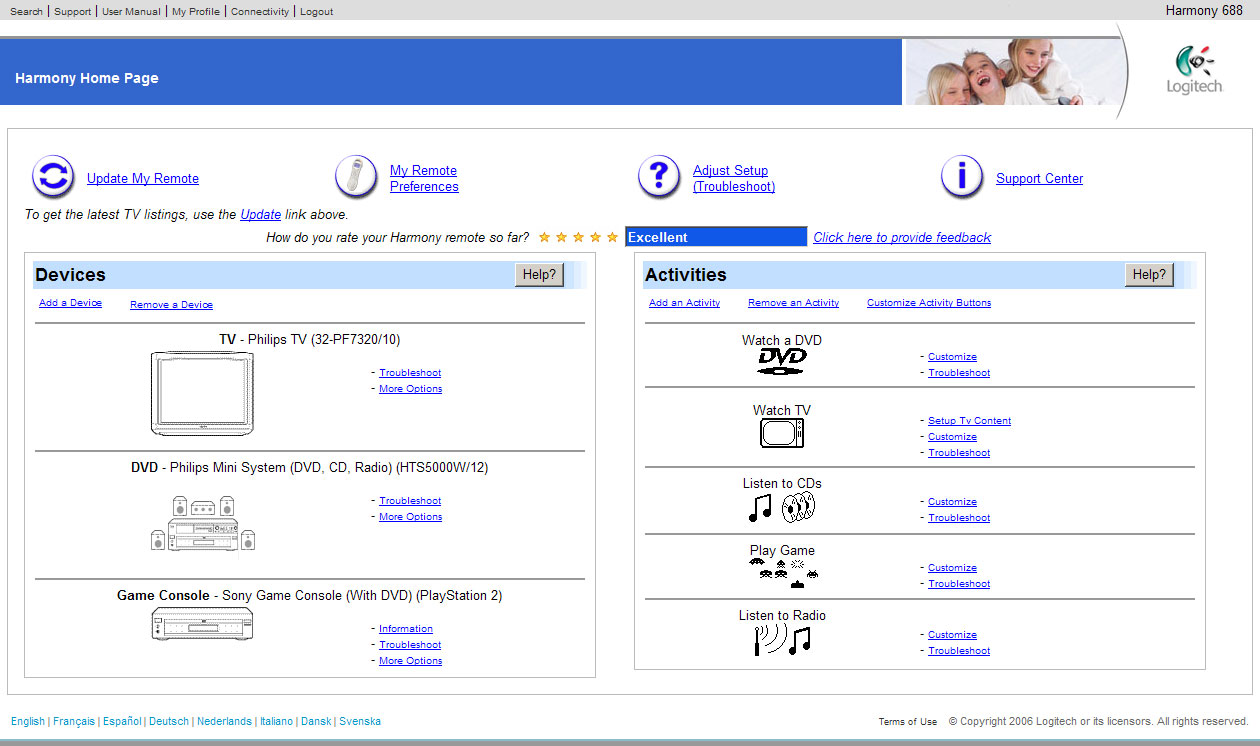This screenshot has height=746, width=1260.
Task: Click the Devices panel Help? button
Action: pos(540,275)
